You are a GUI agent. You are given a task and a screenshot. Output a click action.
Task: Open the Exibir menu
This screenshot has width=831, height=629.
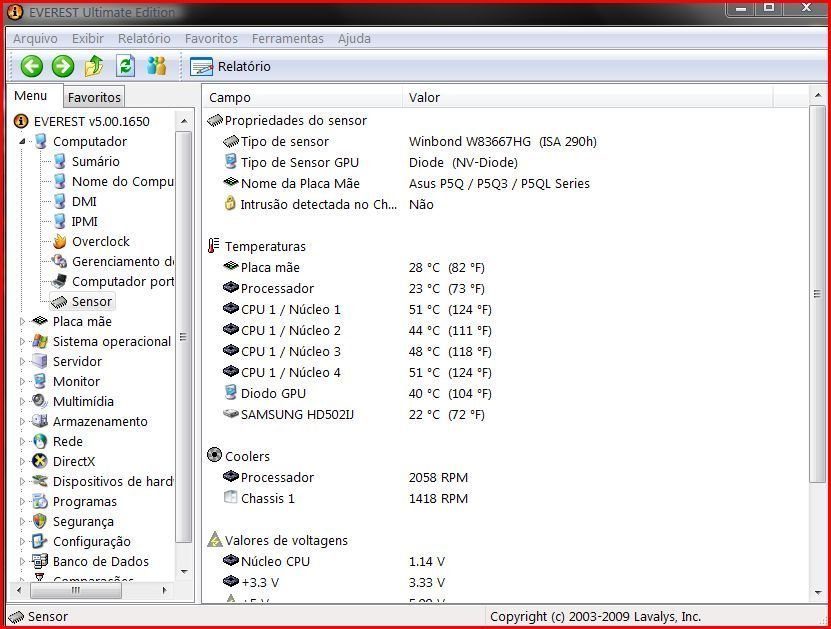(88, 39)
